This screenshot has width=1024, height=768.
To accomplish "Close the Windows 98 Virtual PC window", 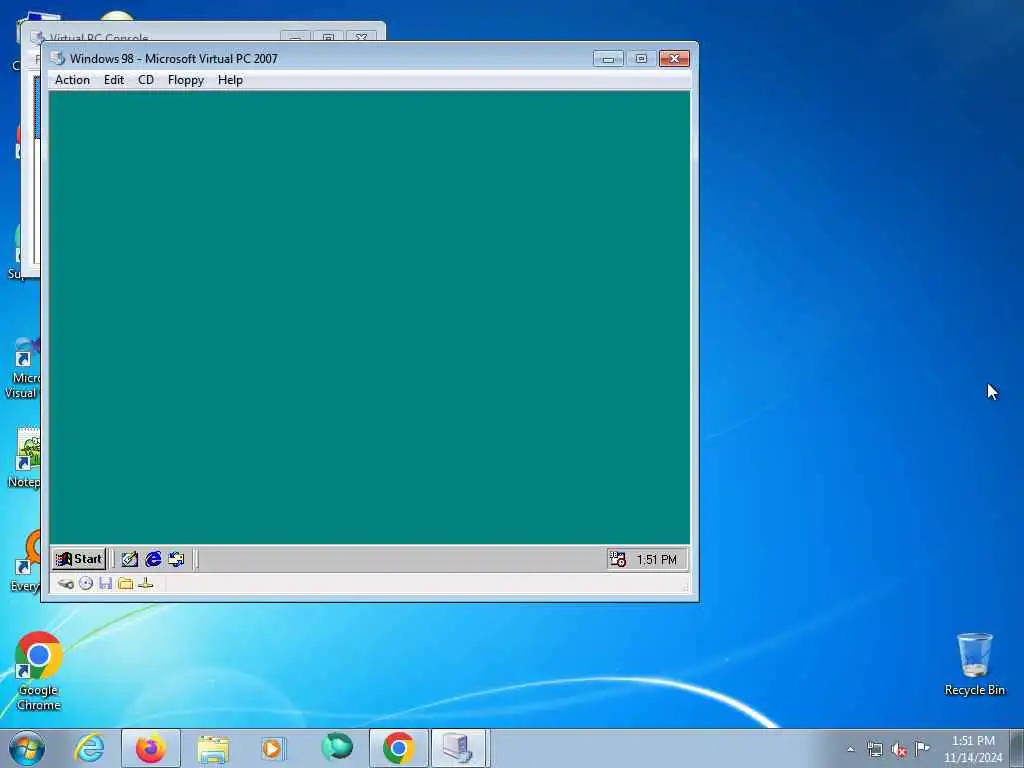I will coord(675,59).
